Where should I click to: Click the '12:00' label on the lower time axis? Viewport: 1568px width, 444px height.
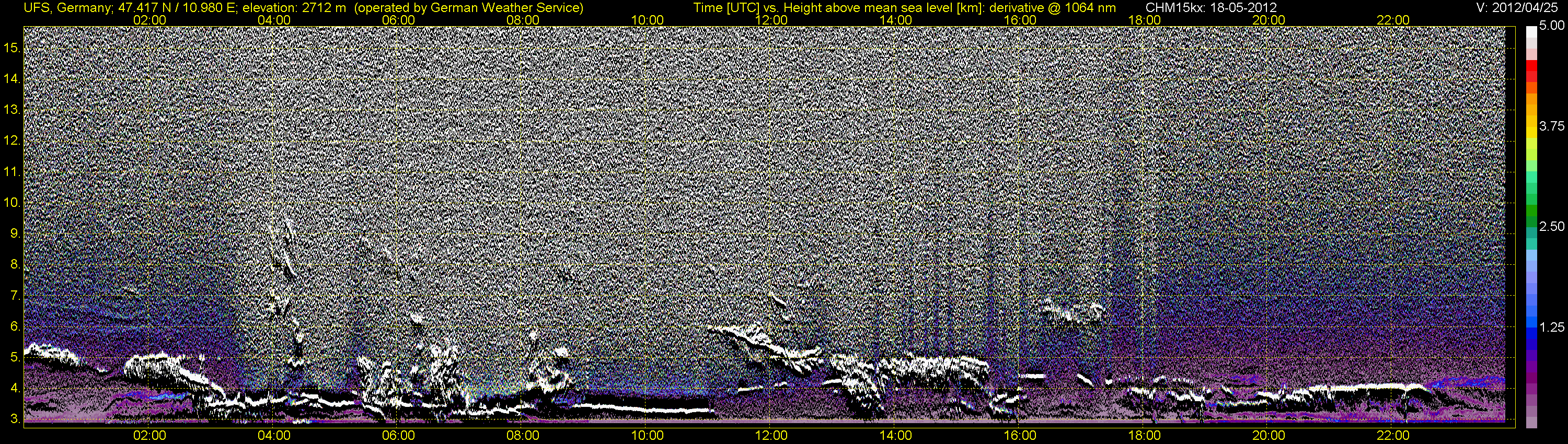[x=772, y=436]
